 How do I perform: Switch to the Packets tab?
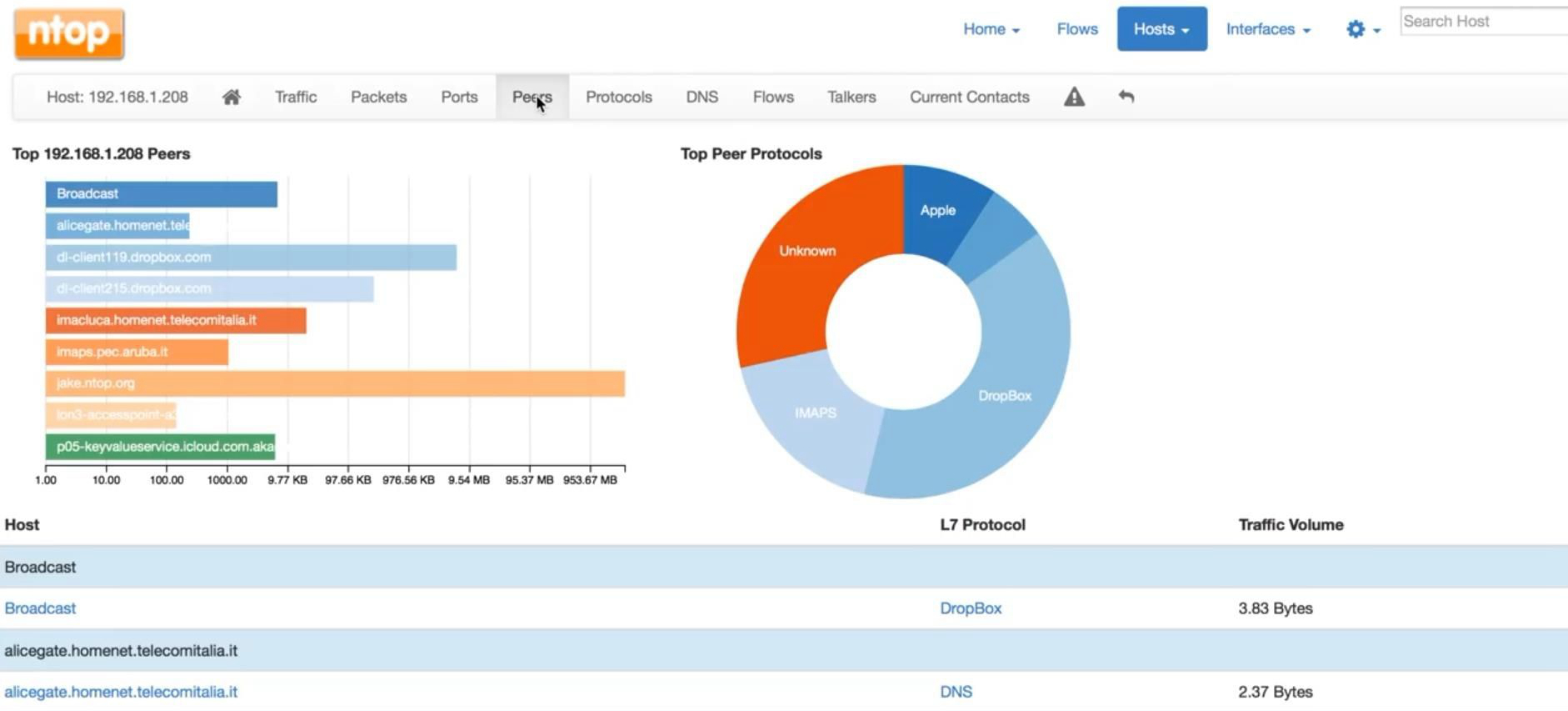(x=378, y=97)
